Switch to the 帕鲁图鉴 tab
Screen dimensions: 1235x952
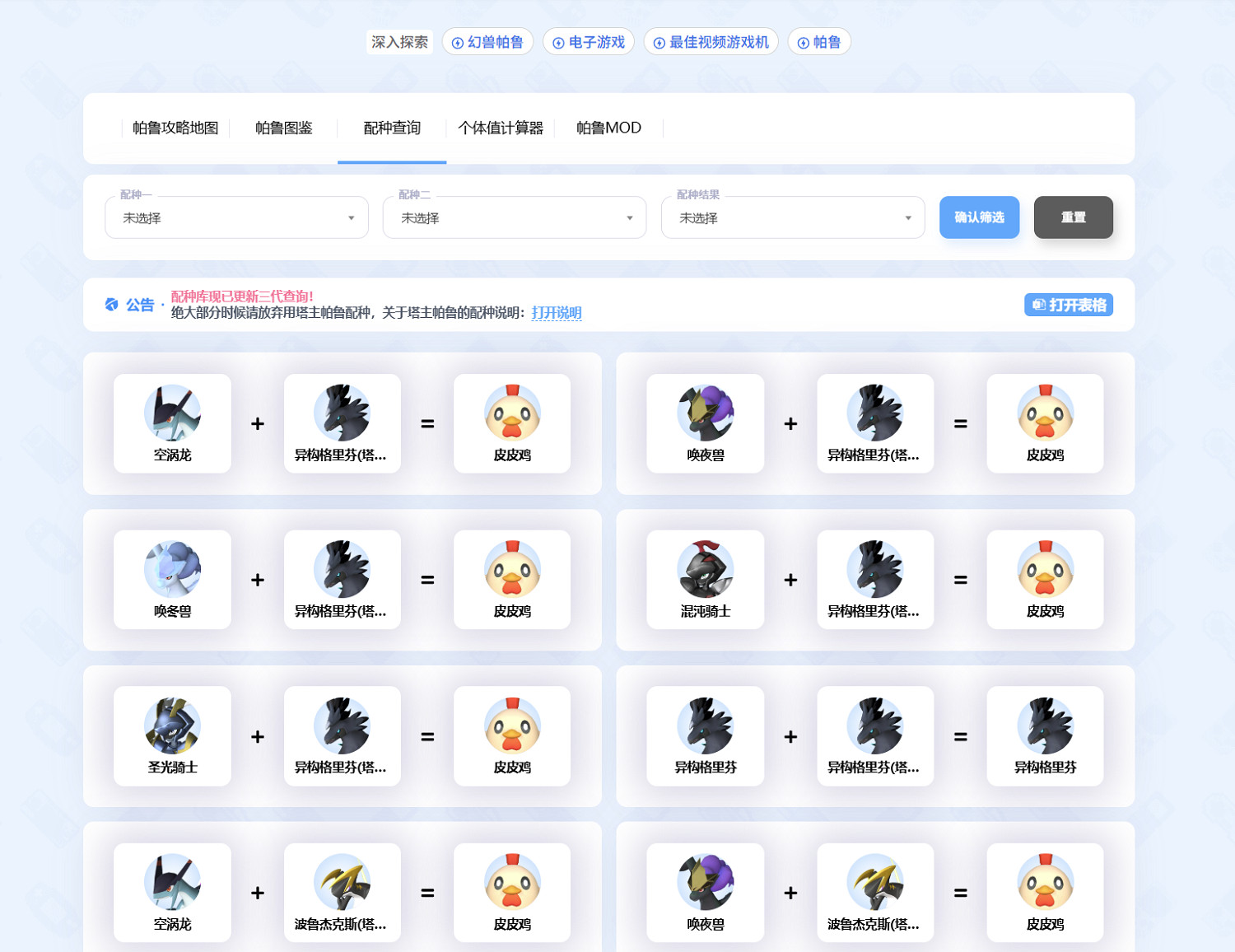(x=284, y=128)
